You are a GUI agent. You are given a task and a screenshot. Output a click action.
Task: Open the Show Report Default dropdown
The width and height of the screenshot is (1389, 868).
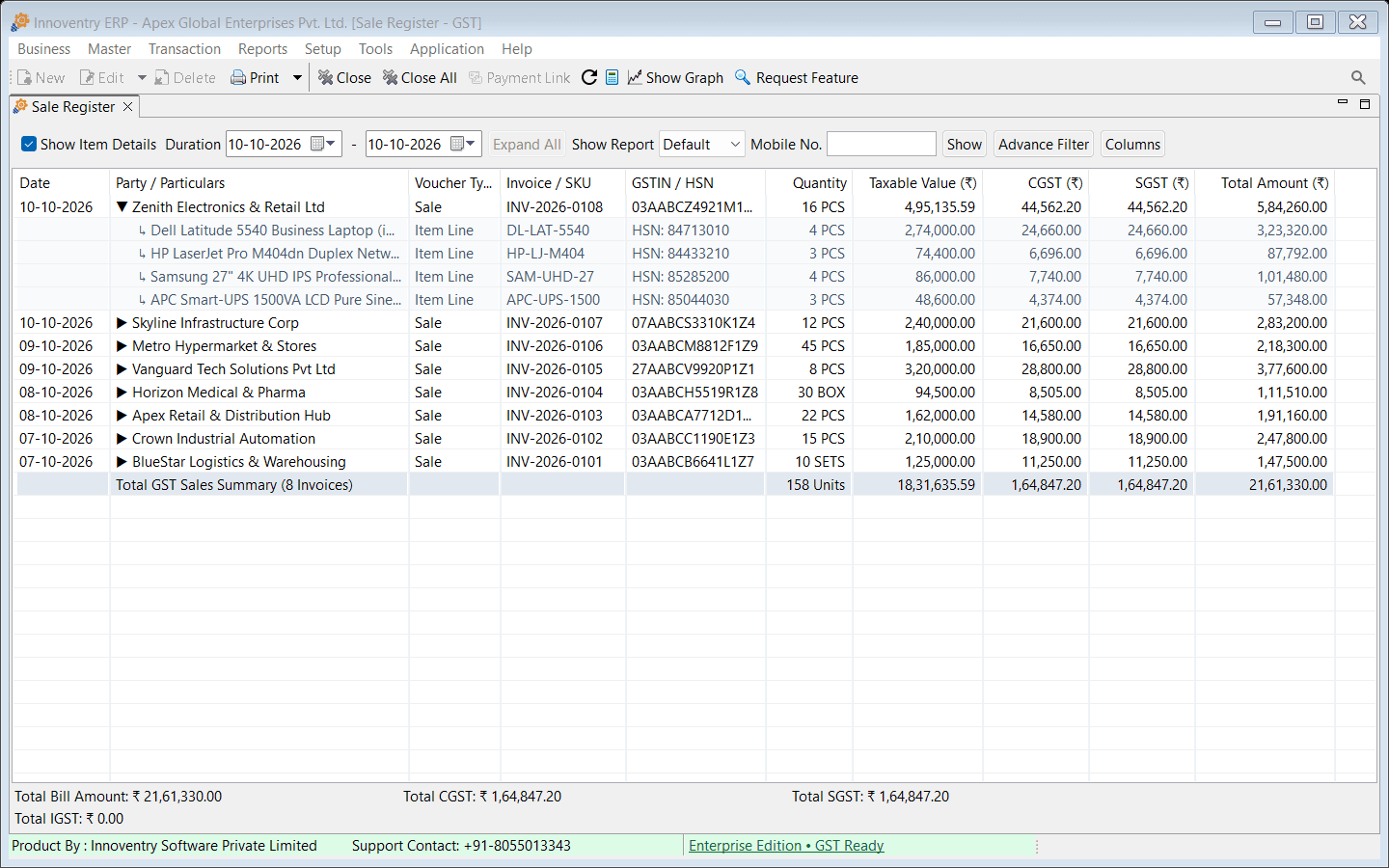(701, 145)
